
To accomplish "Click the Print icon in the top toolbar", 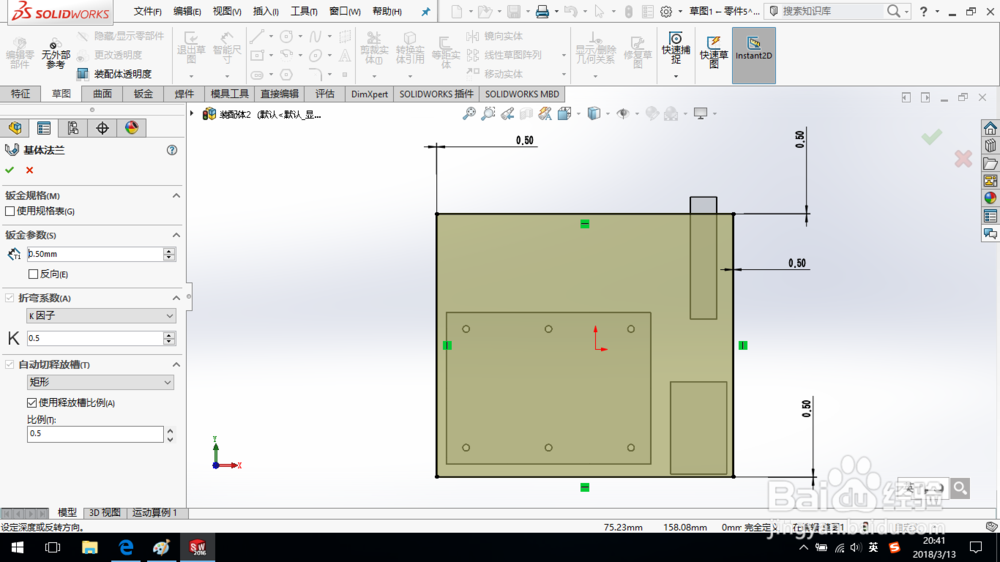I will [x=542, y=11].
